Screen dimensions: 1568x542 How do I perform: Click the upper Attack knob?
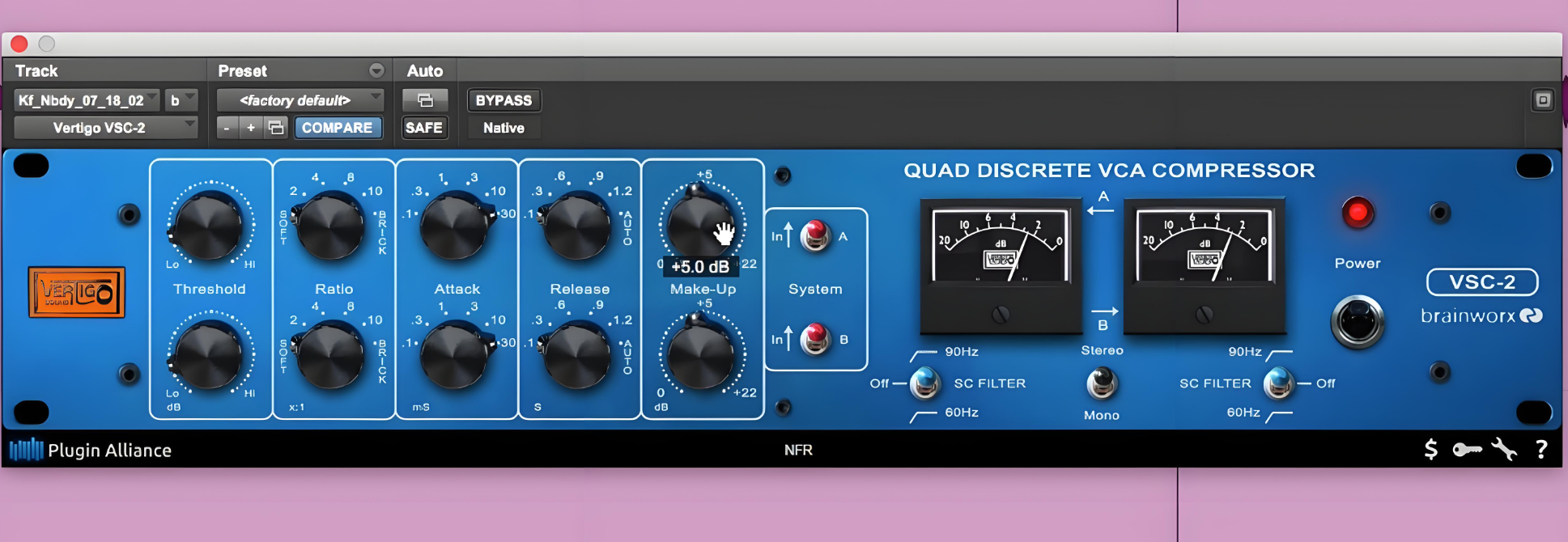pyautogui.click(x=456, y=226)
